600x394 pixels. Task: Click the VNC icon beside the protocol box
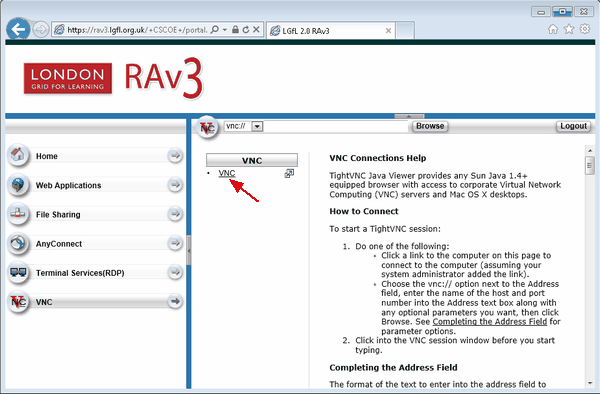click(207, 127)
